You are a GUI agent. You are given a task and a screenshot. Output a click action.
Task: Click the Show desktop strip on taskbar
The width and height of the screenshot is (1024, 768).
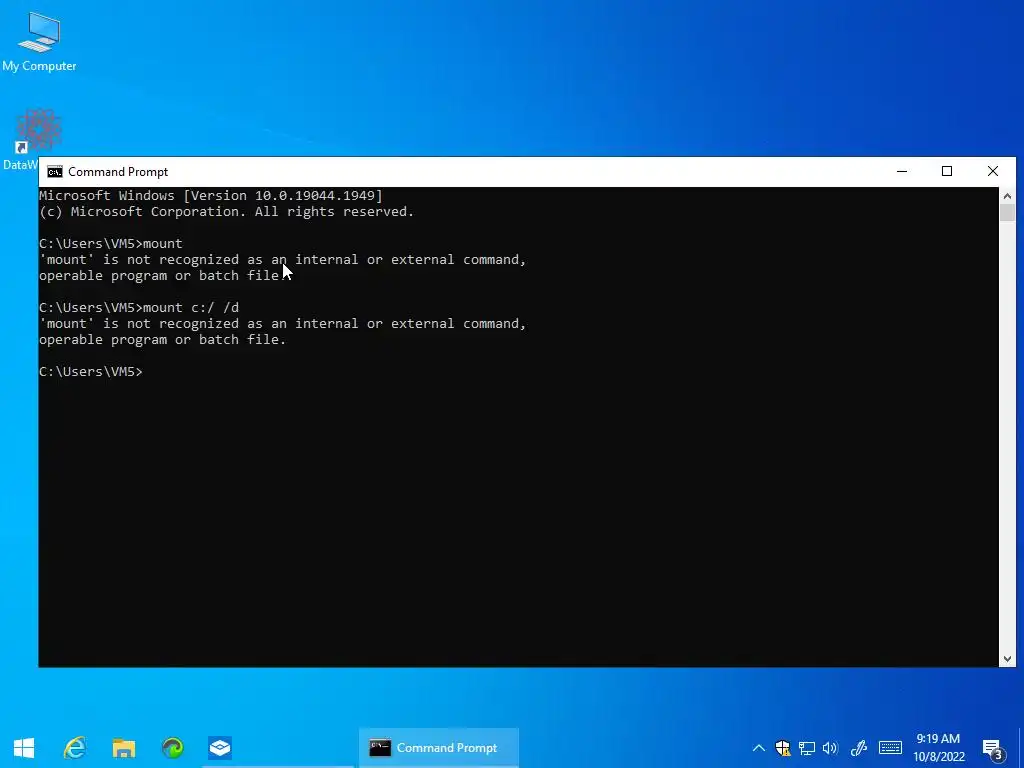tap(1020, 748)
